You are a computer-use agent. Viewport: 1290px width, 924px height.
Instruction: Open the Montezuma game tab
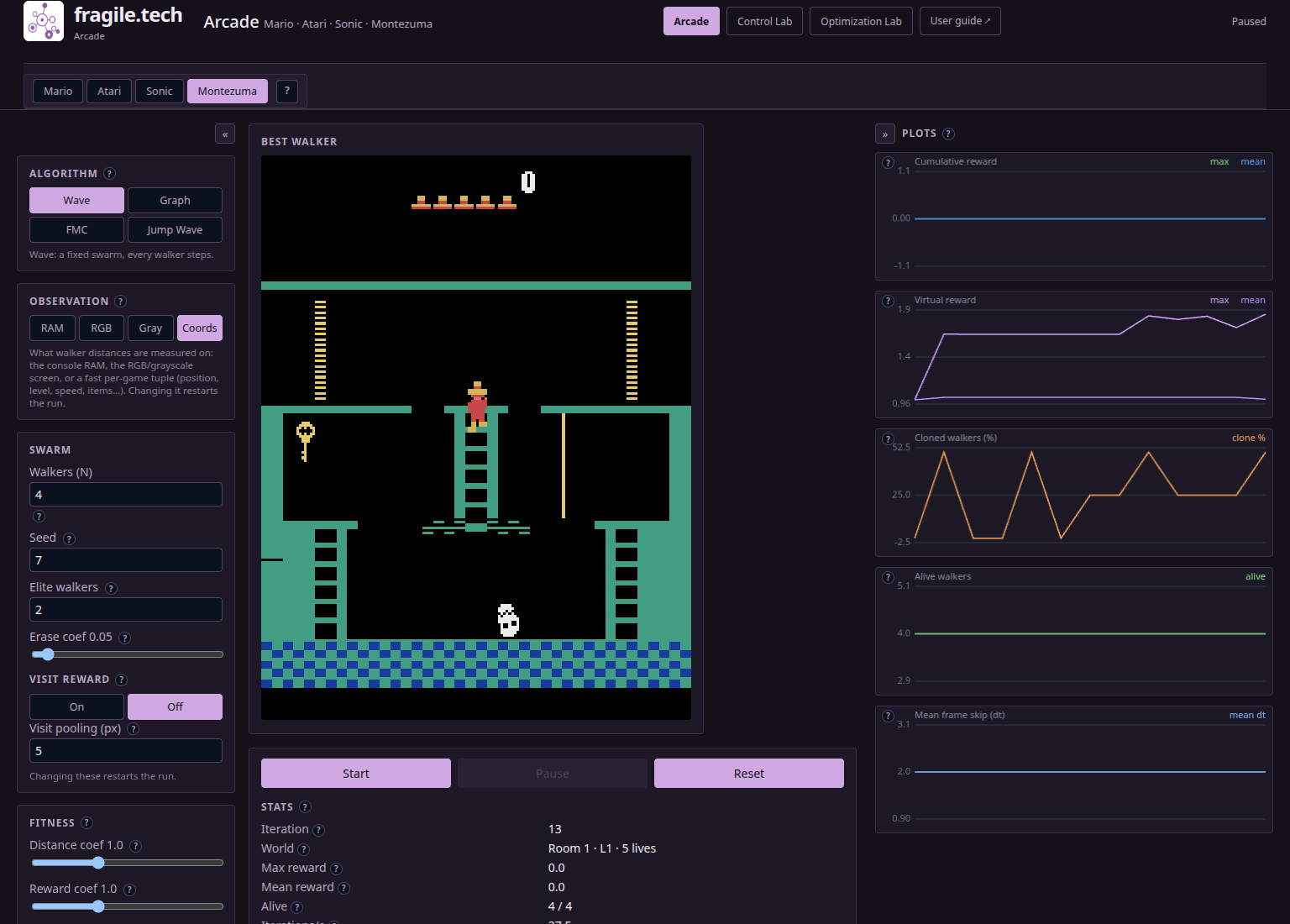[x=228, y=91]
